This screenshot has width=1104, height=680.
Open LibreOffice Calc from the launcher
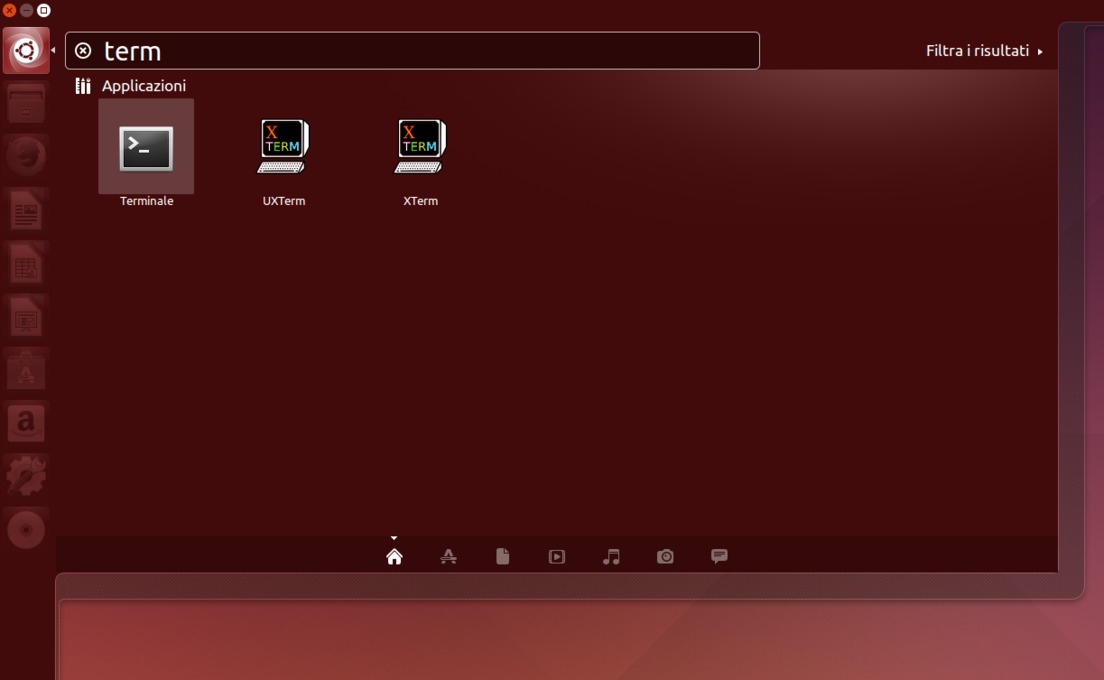pyautogui.click(x=26, y=263)
